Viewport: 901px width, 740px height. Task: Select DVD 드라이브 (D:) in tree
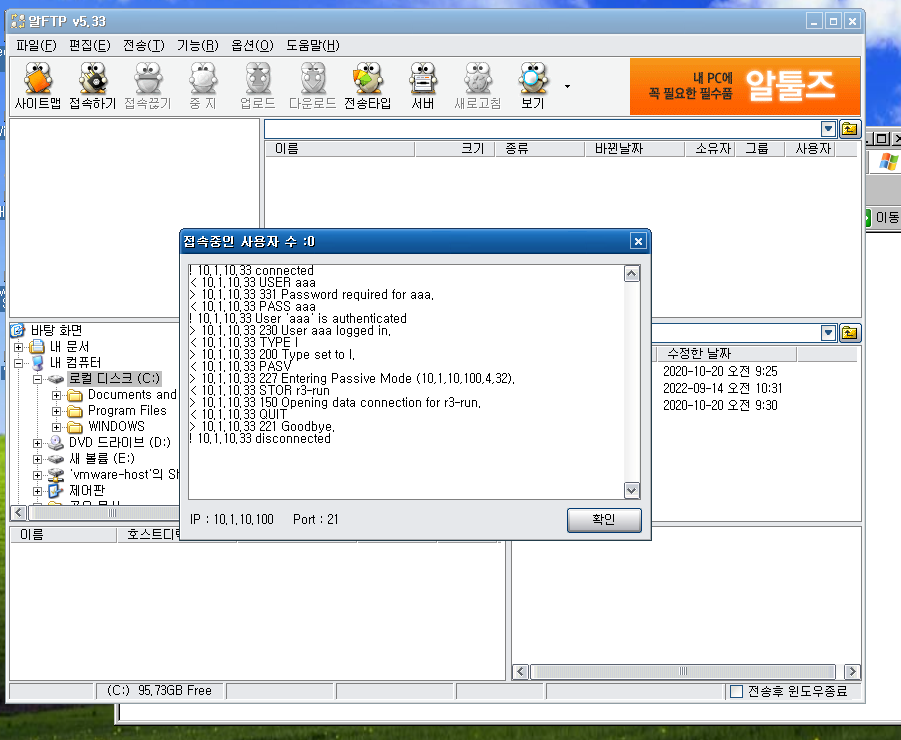click(x=120, y=442)
